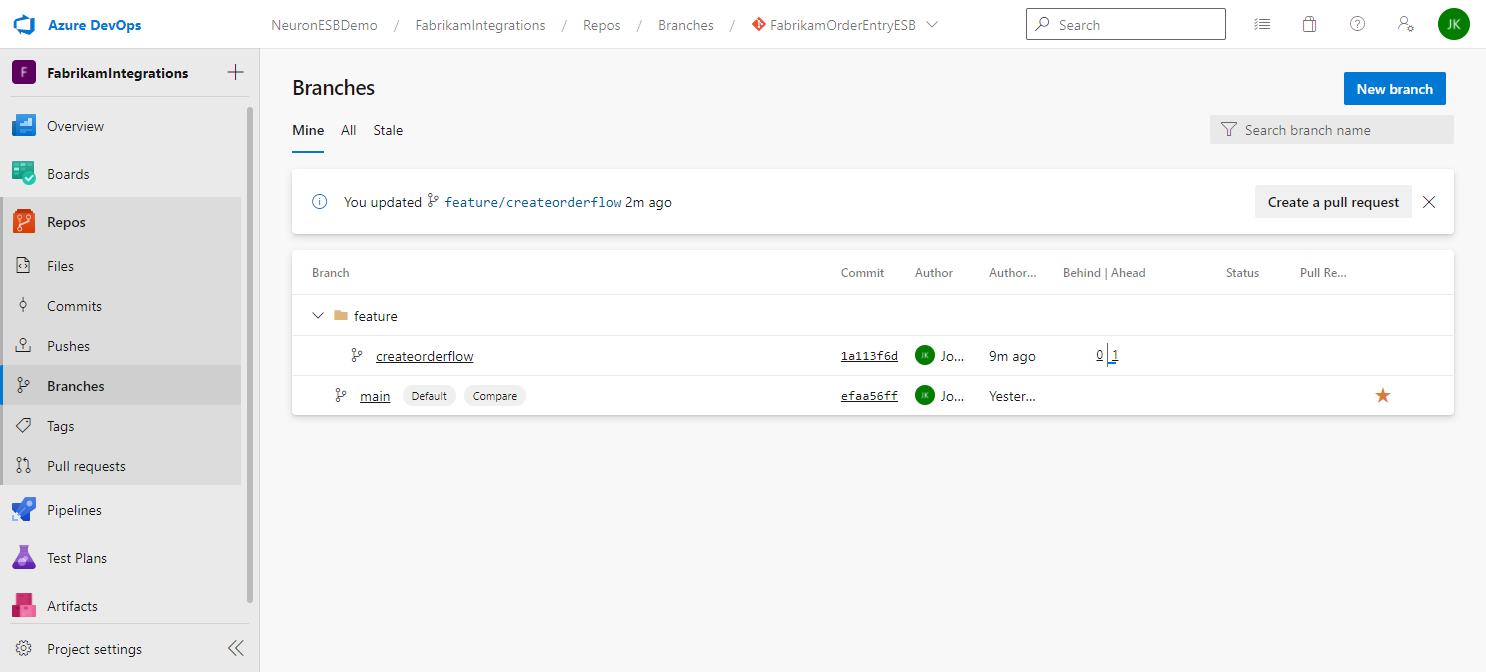Click the Behind | Ahead column header
This screenshot has width=1486, height=672.
click(x=1104, y=273)
